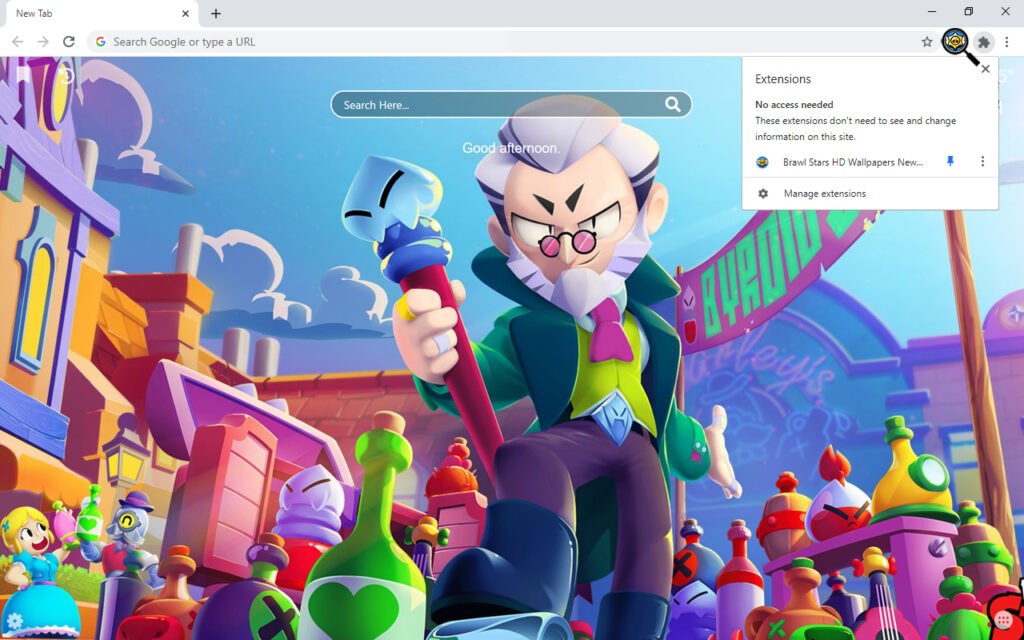Click the Manage extensions link
The image size is (1024, 640).
tap(824, 193)
